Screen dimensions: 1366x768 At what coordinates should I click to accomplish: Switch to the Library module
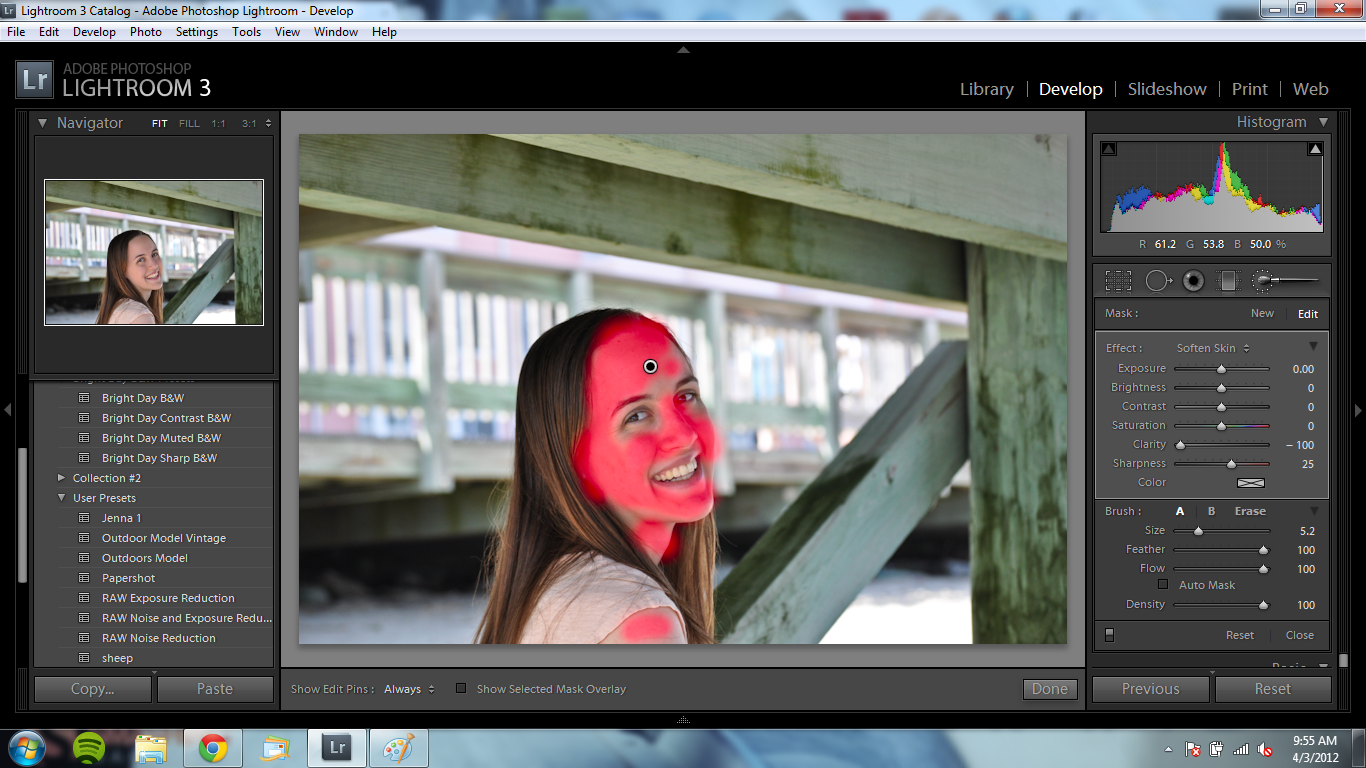pos(986,89)
